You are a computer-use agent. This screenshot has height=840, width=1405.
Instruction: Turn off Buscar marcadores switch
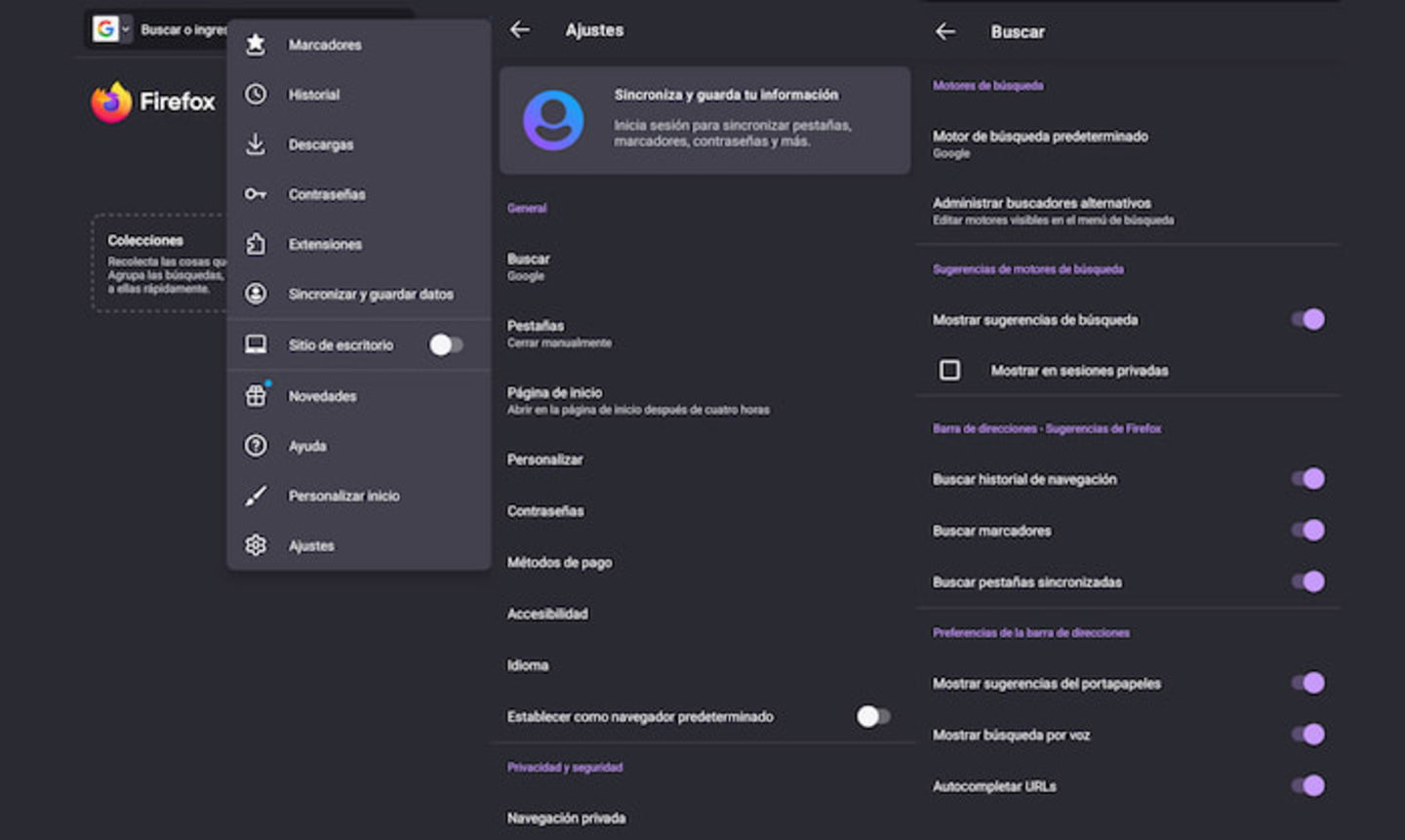pos(1307,530)
